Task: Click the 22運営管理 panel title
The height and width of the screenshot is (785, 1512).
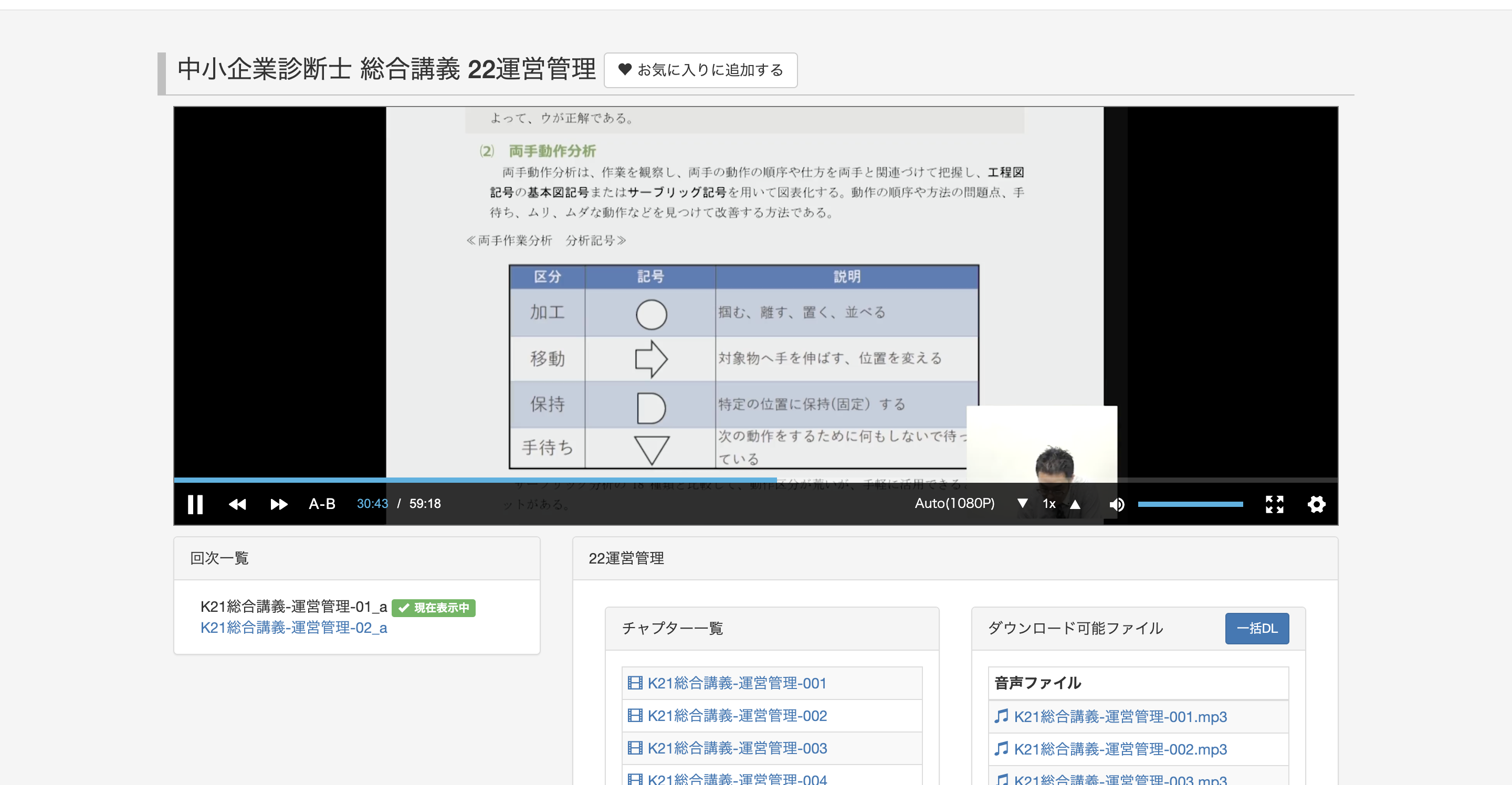Action: [626, 558]
